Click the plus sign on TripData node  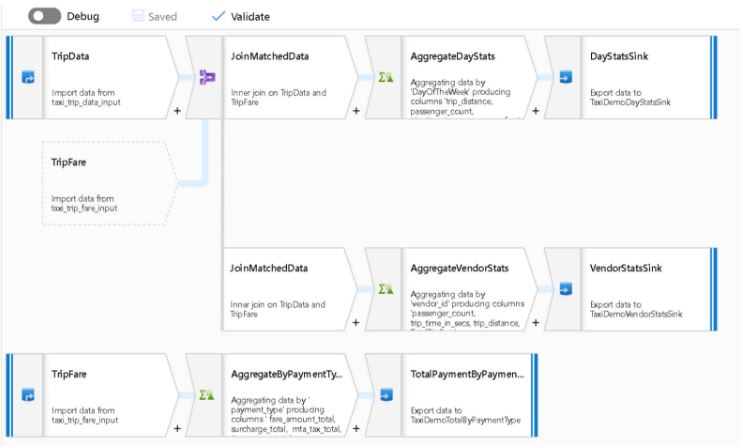click(178, 111)
